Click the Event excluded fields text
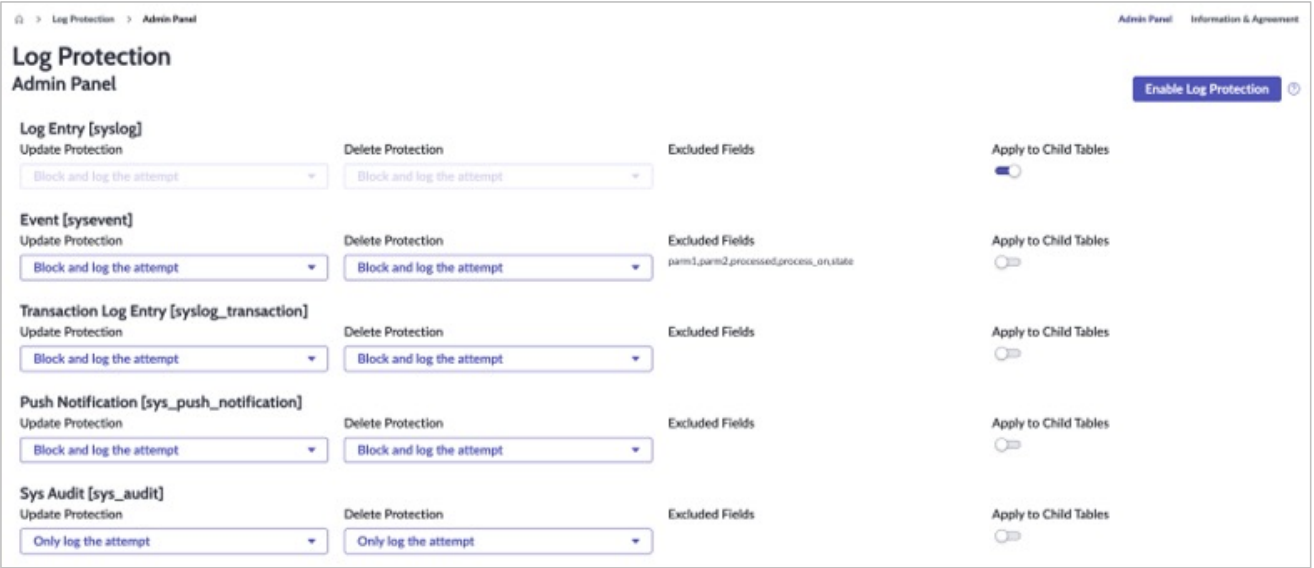The width and height of the screenshot is (1314, 568). click(760, 262)
